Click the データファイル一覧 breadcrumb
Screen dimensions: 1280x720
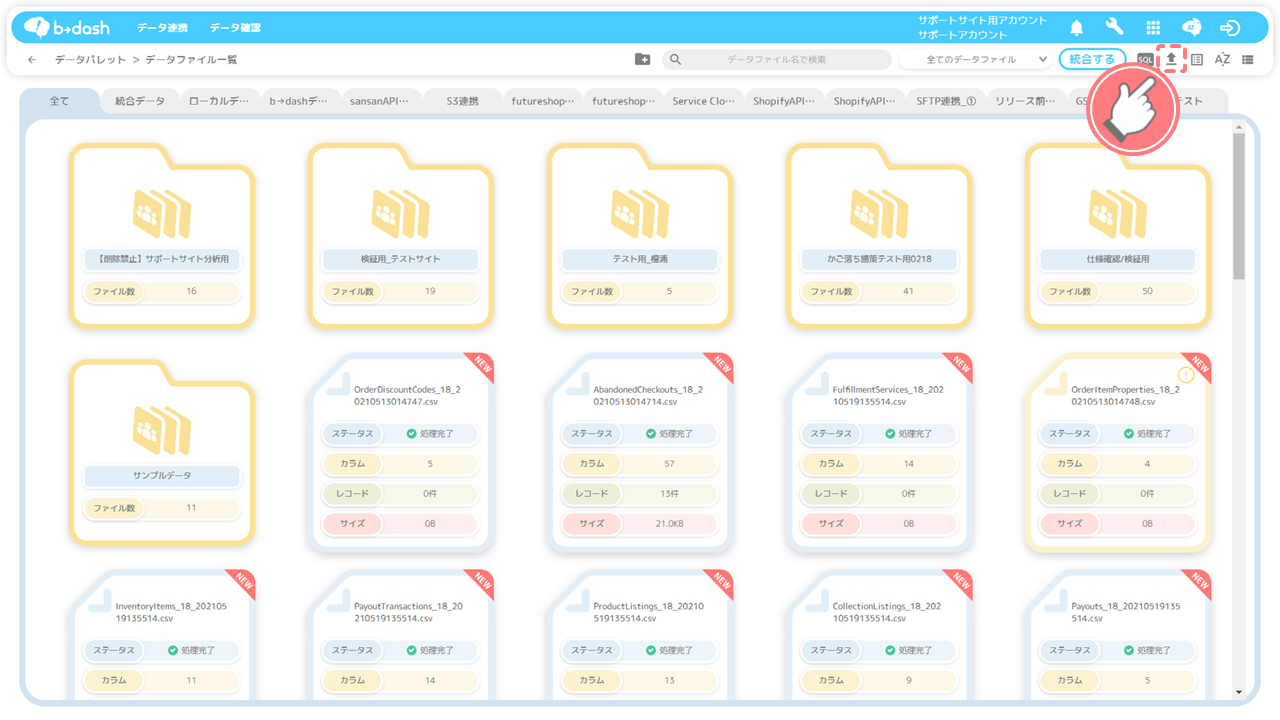tap(191, 60)
